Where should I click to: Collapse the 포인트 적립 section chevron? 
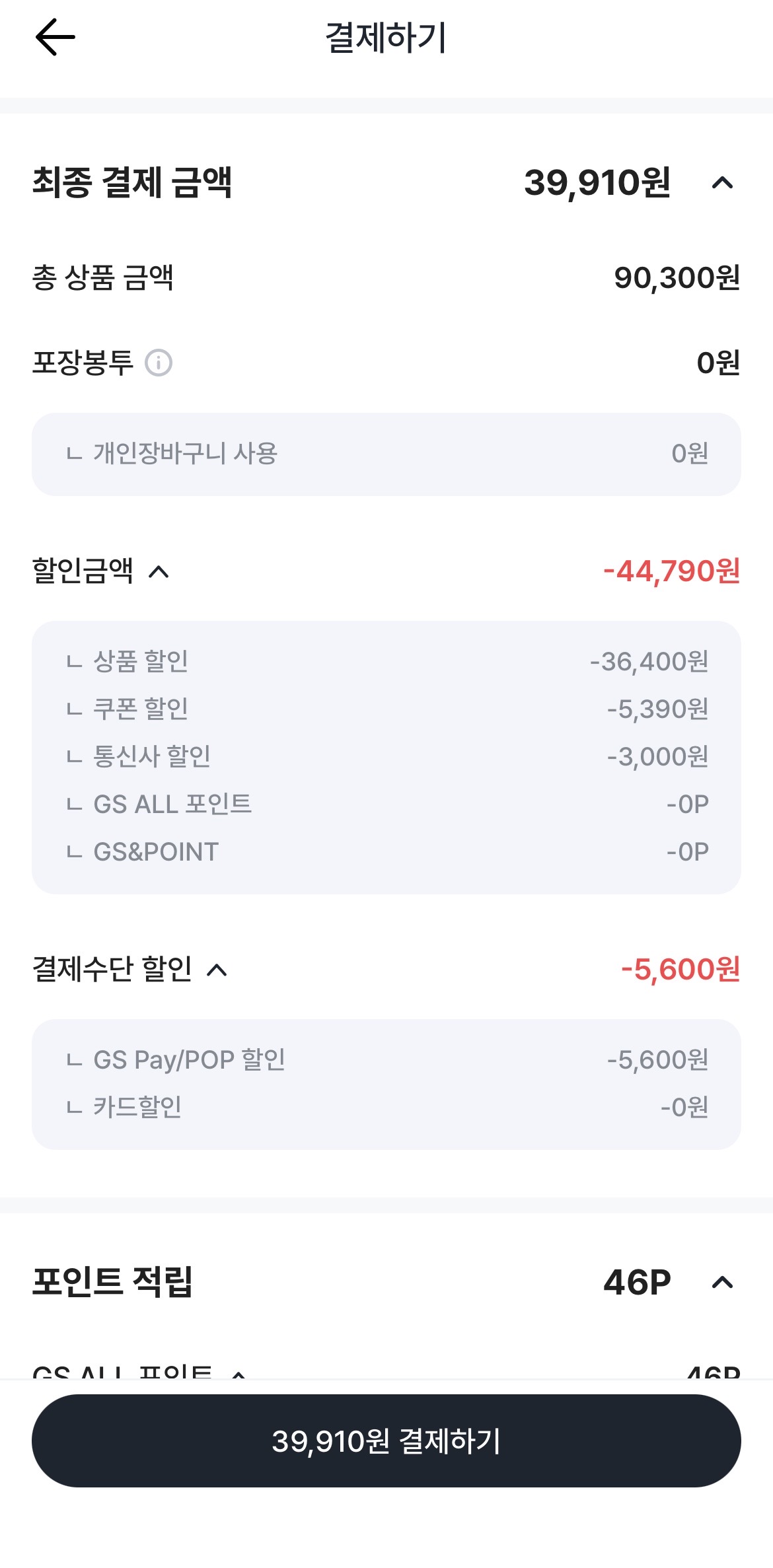(x=722, y=1282)
